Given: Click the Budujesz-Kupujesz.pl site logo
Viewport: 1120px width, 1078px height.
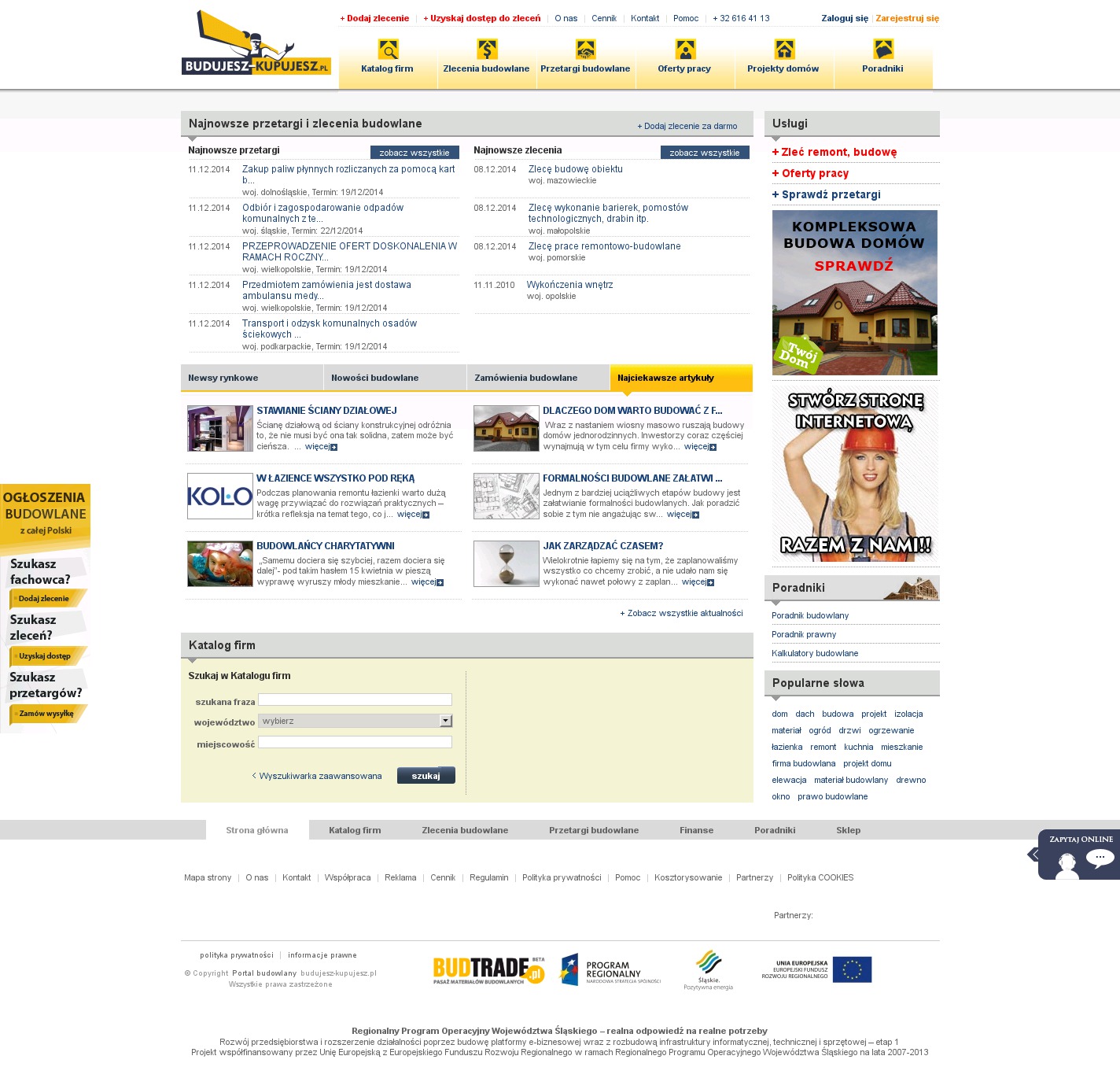Looking at the screenshot, I should coord(256,44).
